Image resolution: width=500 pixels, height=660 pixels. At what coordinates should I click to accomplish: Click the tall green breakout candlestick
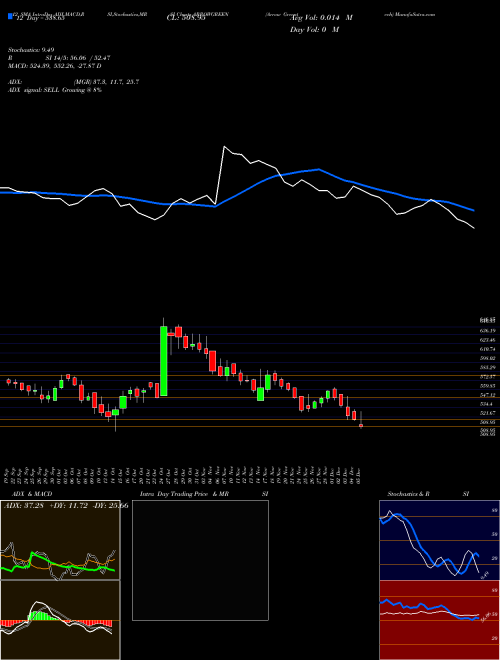click(164, 361)
